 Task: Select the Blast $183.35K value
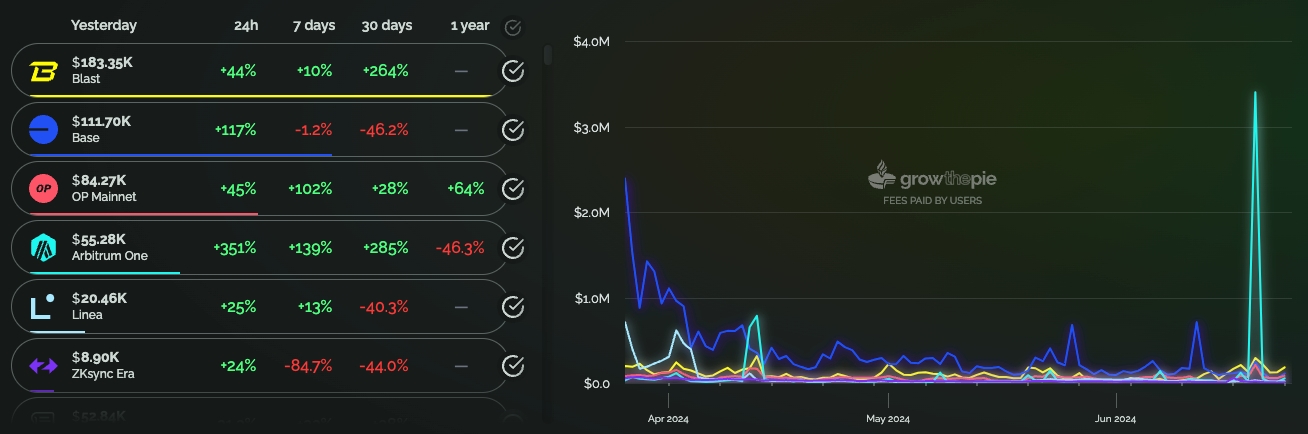click(x=102, y=63)
